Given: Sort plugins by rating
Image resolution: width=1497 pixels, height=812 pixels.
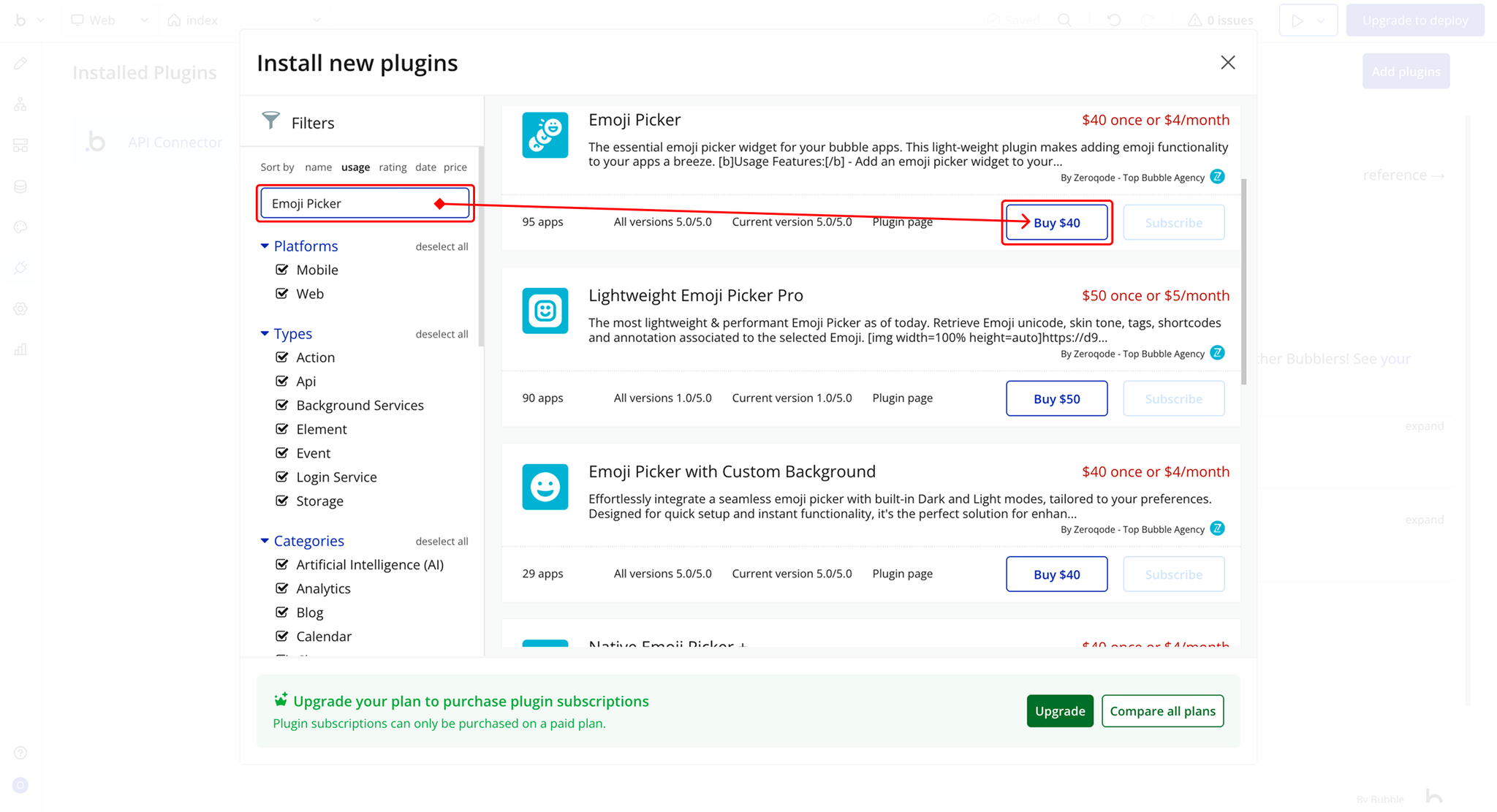Looking at the screenshot, I should pos(393,167).
